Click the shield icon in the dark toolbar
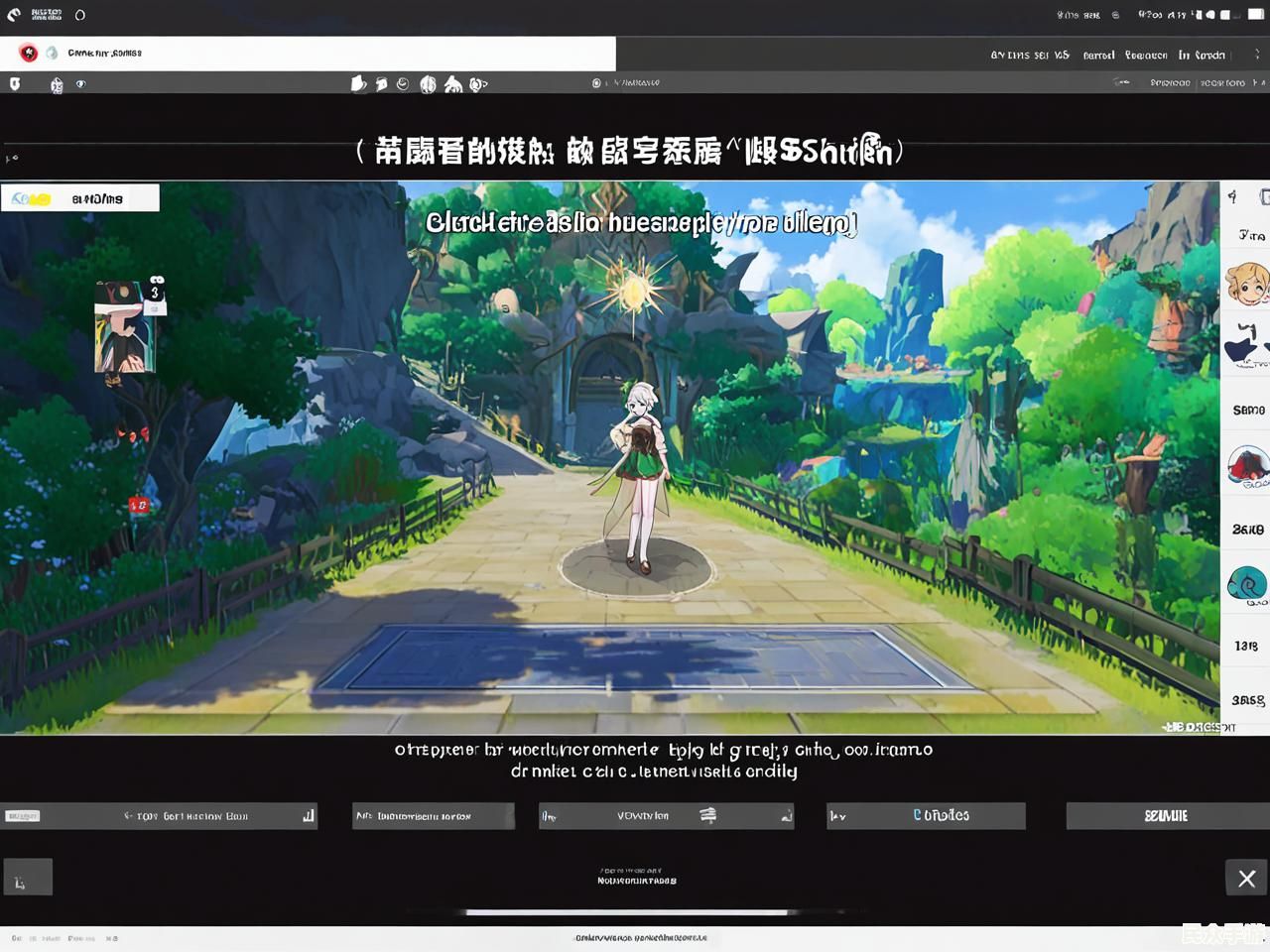Screen dimensions: 1270x952 (x=15, y=84)
